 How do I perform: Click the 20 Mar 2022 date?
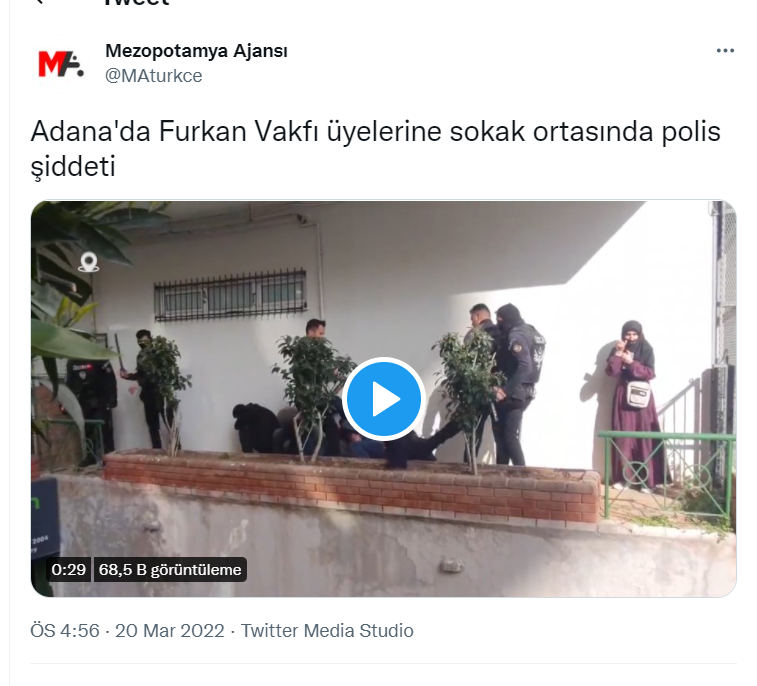click(169, 630)
